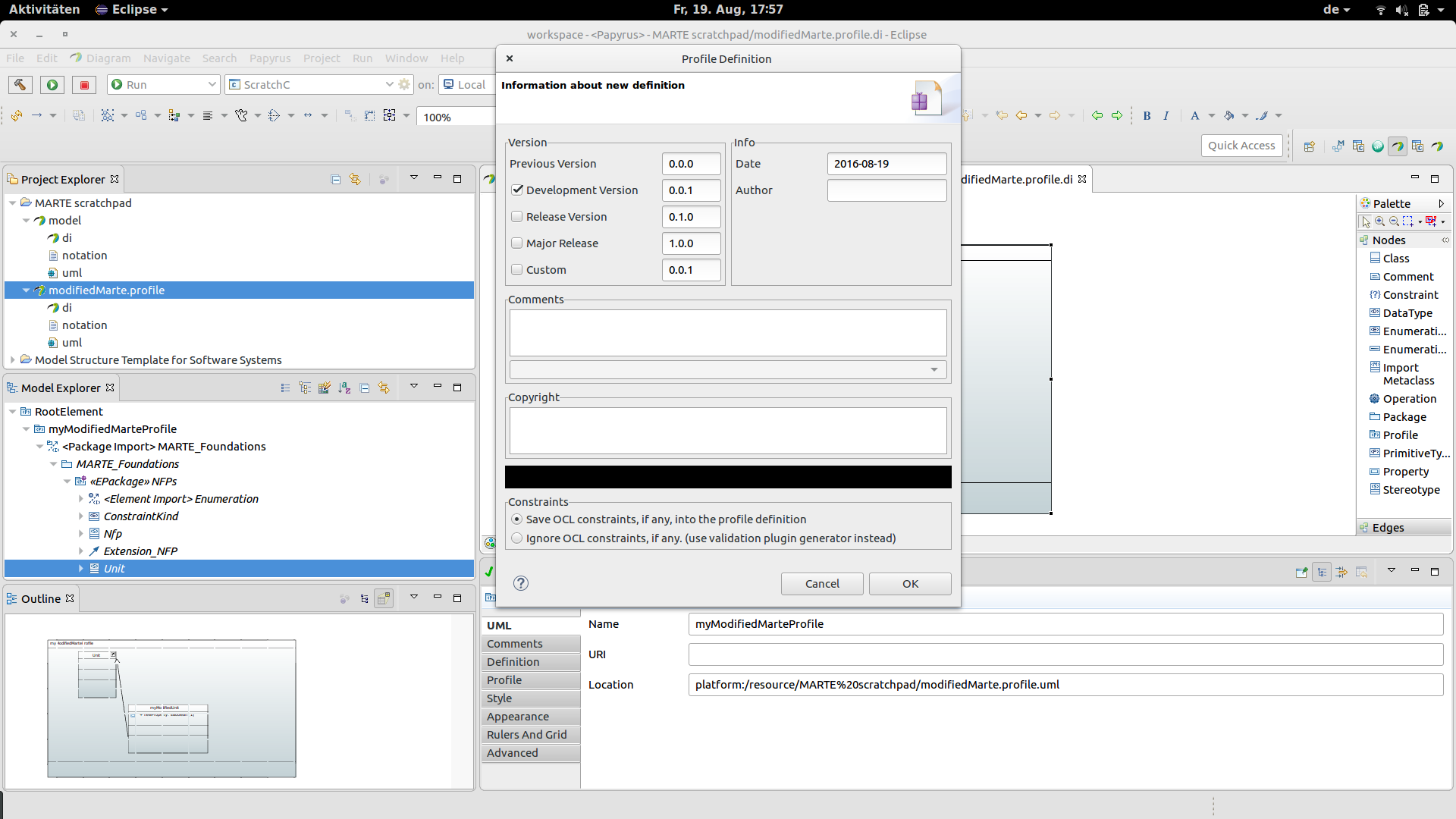Collapse MARTE scratchpad project node
This screenshot has width=1456, height=819.
(x=13, y=203)
